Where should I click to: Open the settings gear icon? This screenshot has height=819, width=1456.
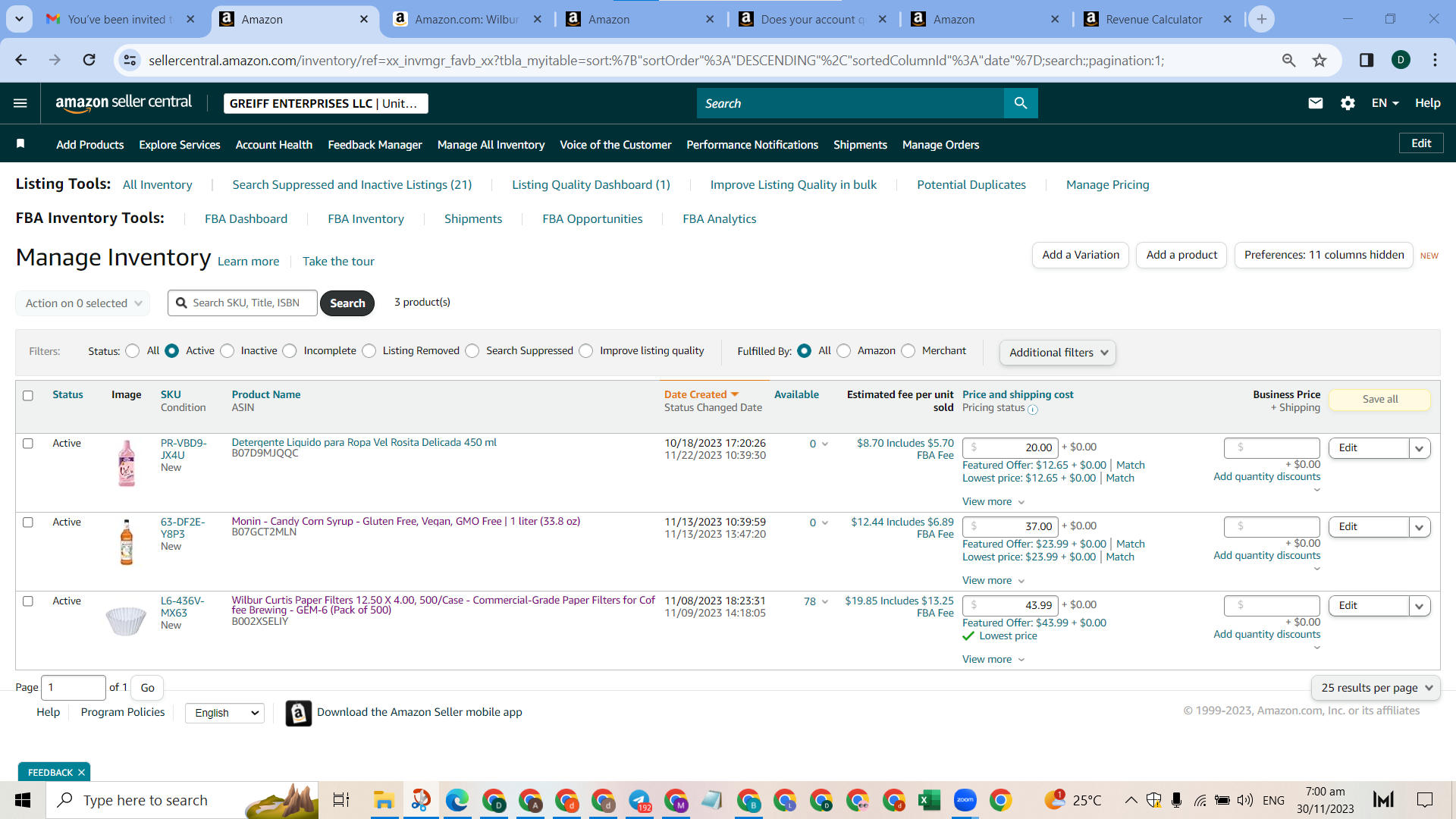[x=1348, y=103]
